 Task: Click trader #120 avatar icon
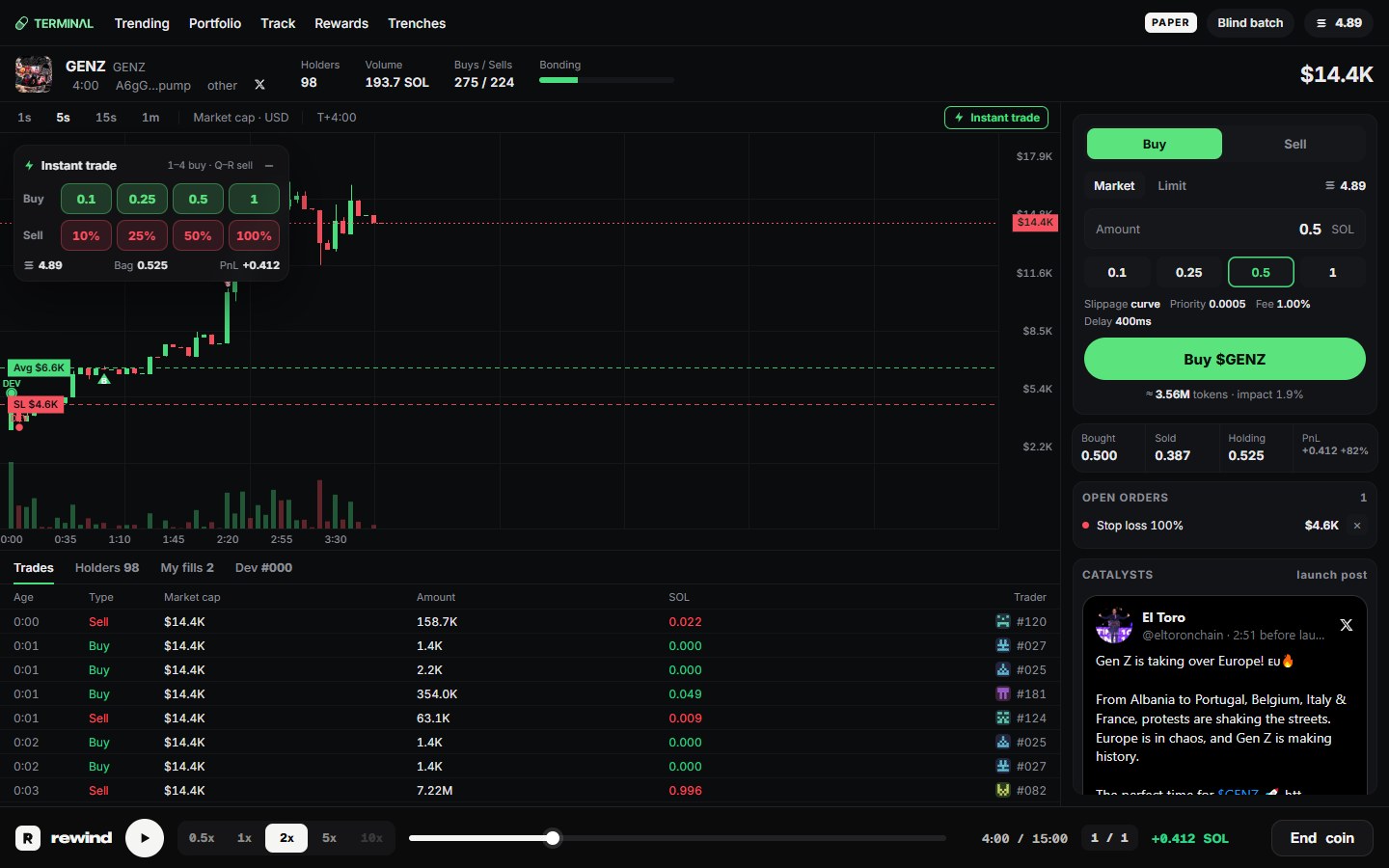click(x=1003, y=621)
